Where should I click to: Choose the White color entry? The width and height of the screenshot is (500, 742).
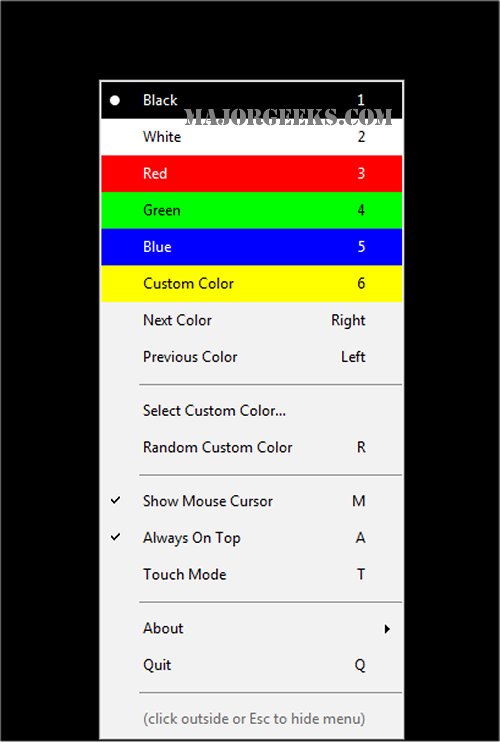252,137
